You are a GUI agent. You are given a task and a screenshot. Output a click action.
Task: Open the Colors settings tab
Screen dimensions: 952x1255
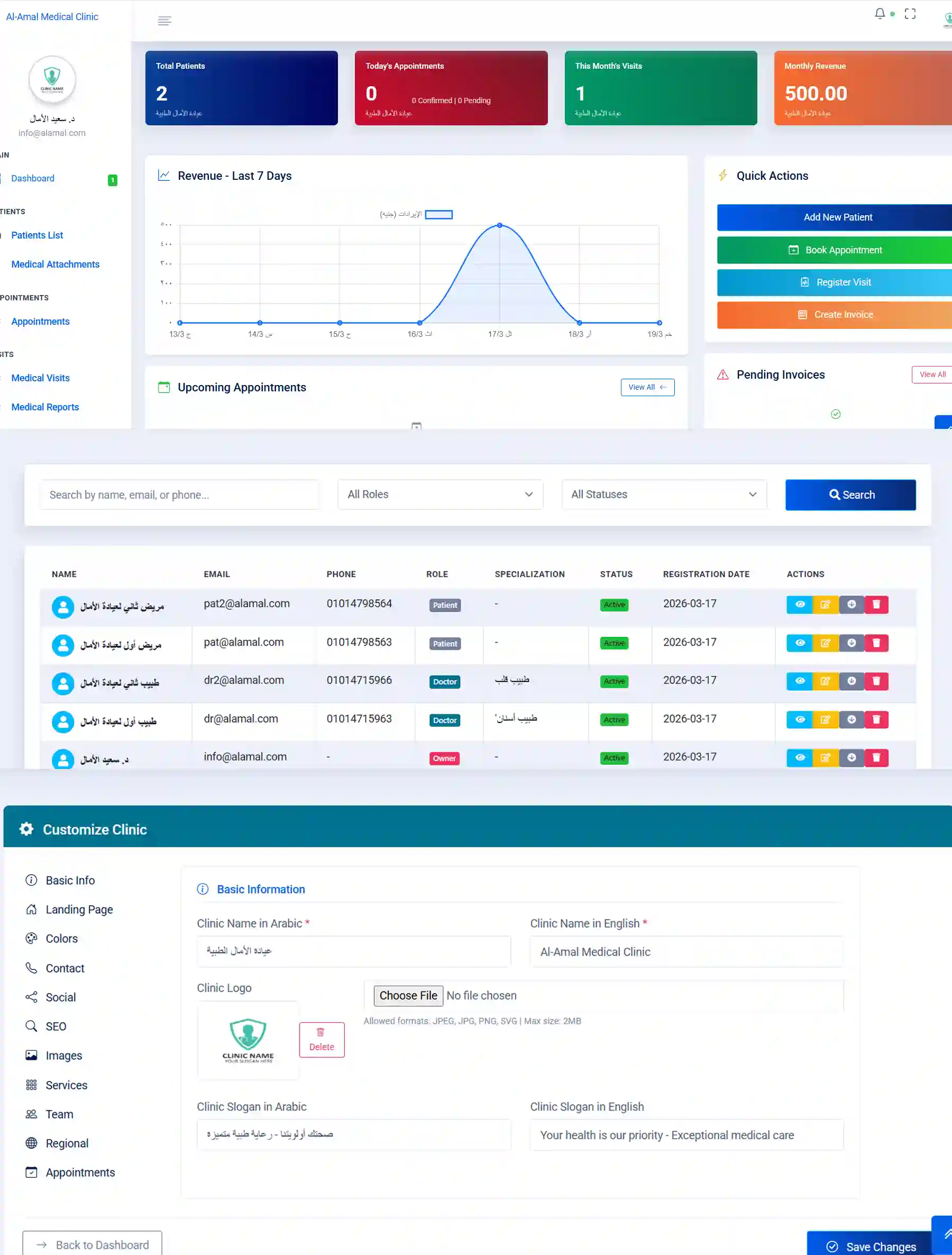coord(61,939)
